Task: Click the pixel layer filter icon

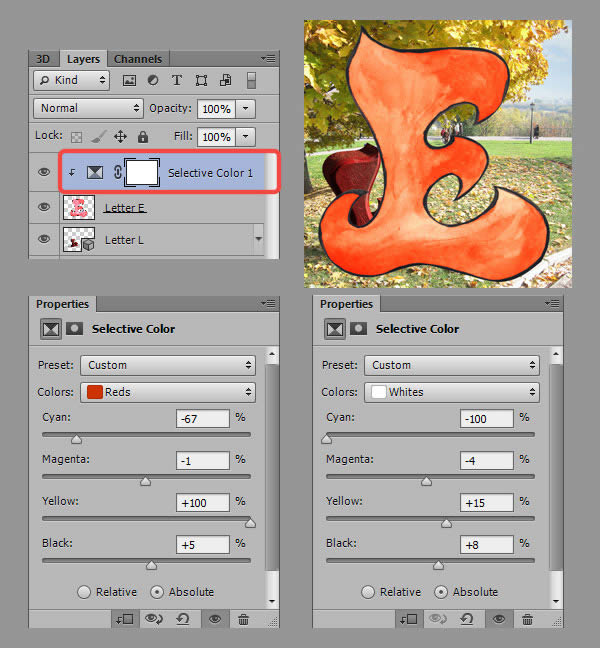Action: [130, 80]
